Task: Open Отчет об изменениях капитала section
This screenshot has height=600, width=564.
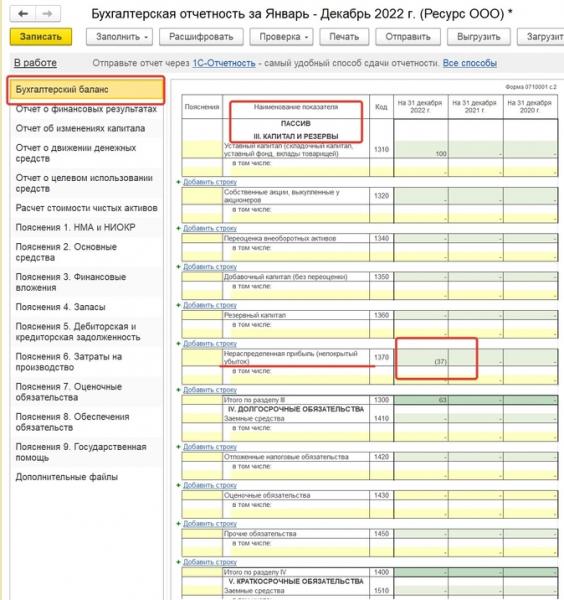Action: click(80, 128)
